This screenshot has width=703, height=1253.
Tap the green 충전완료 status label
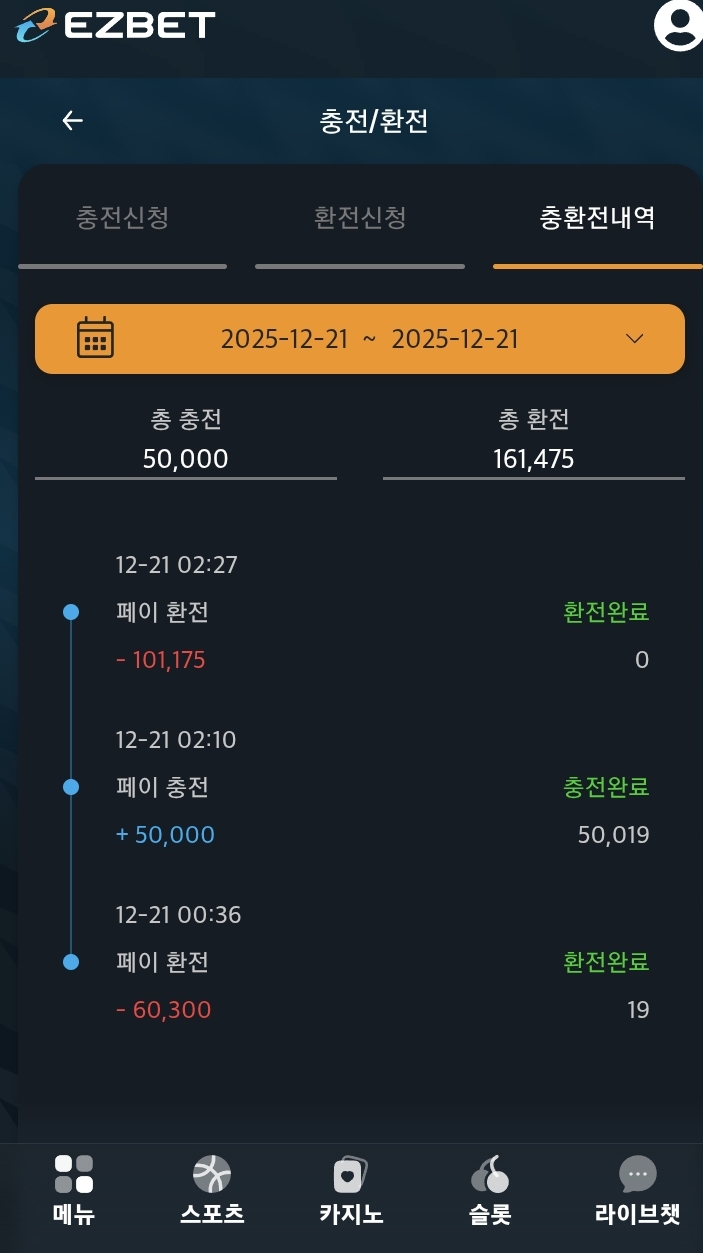click(x=606, y=787)
